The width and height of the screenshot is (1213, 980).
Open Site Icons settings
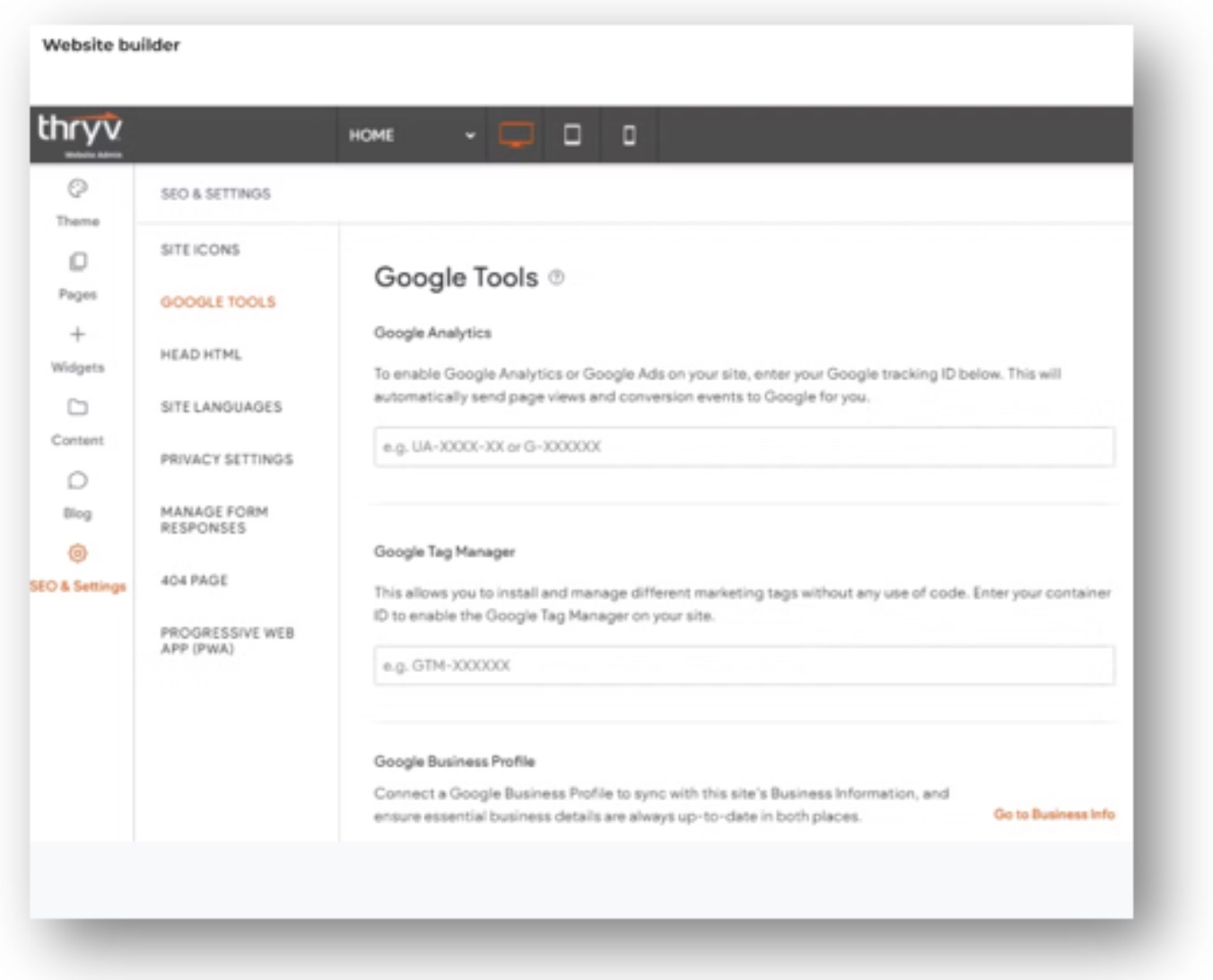tap(200, 249)
